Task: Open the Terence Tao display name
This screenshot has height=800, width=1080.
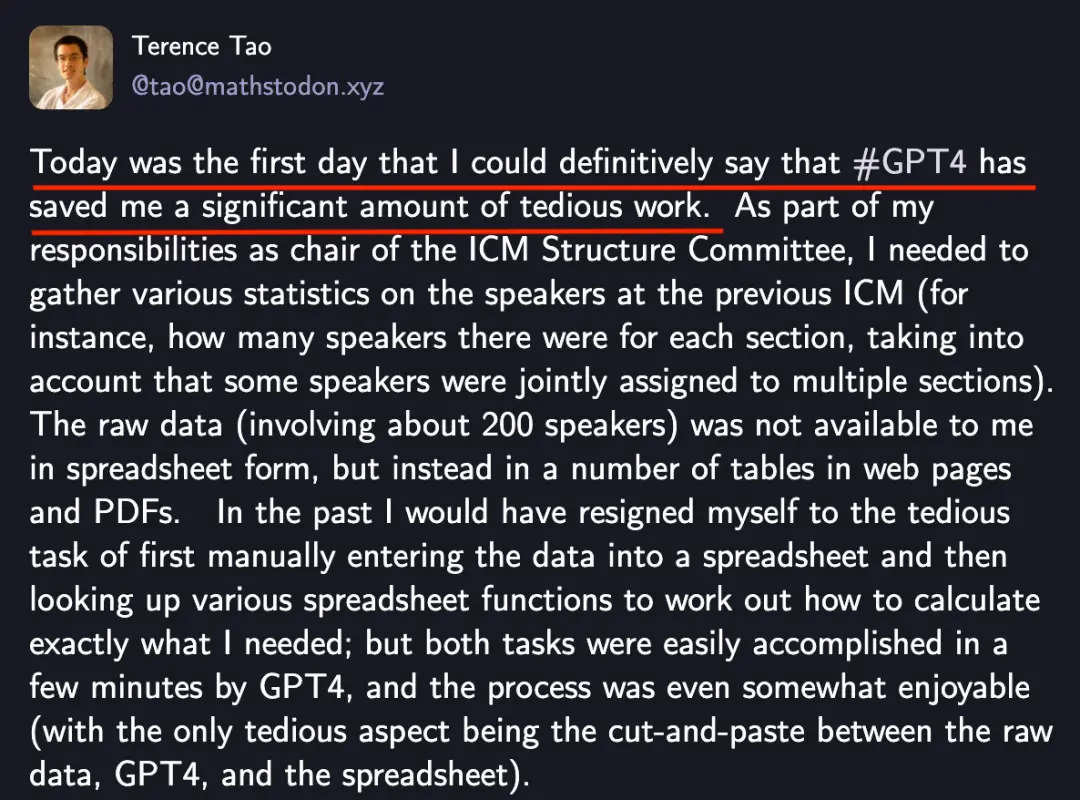Action: (201, 46)
